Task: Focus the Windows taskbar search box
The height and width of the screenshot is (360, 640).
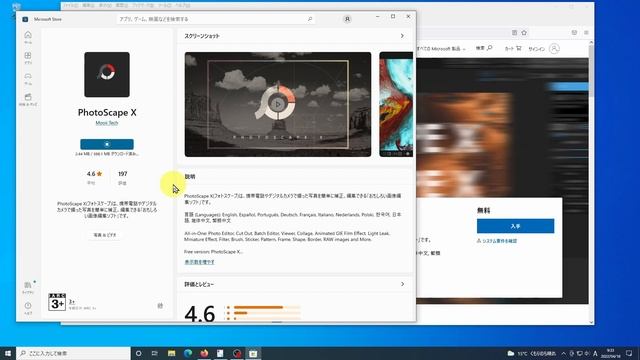Action: (x=73, y=353)
